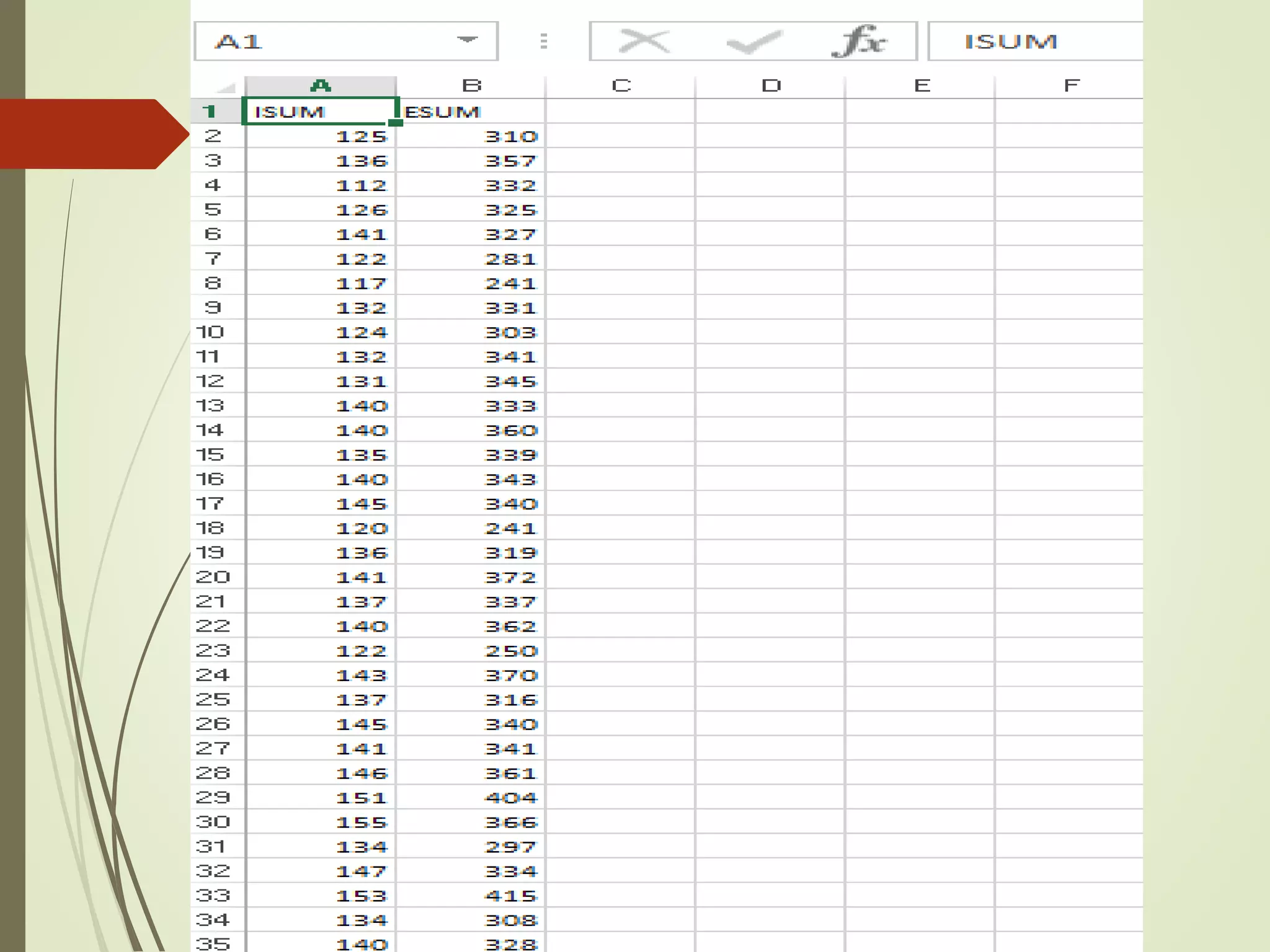Viewport: 1270px width, 952px height.
Task: Click the formula bar resize dots
Action: pos(544,42)
